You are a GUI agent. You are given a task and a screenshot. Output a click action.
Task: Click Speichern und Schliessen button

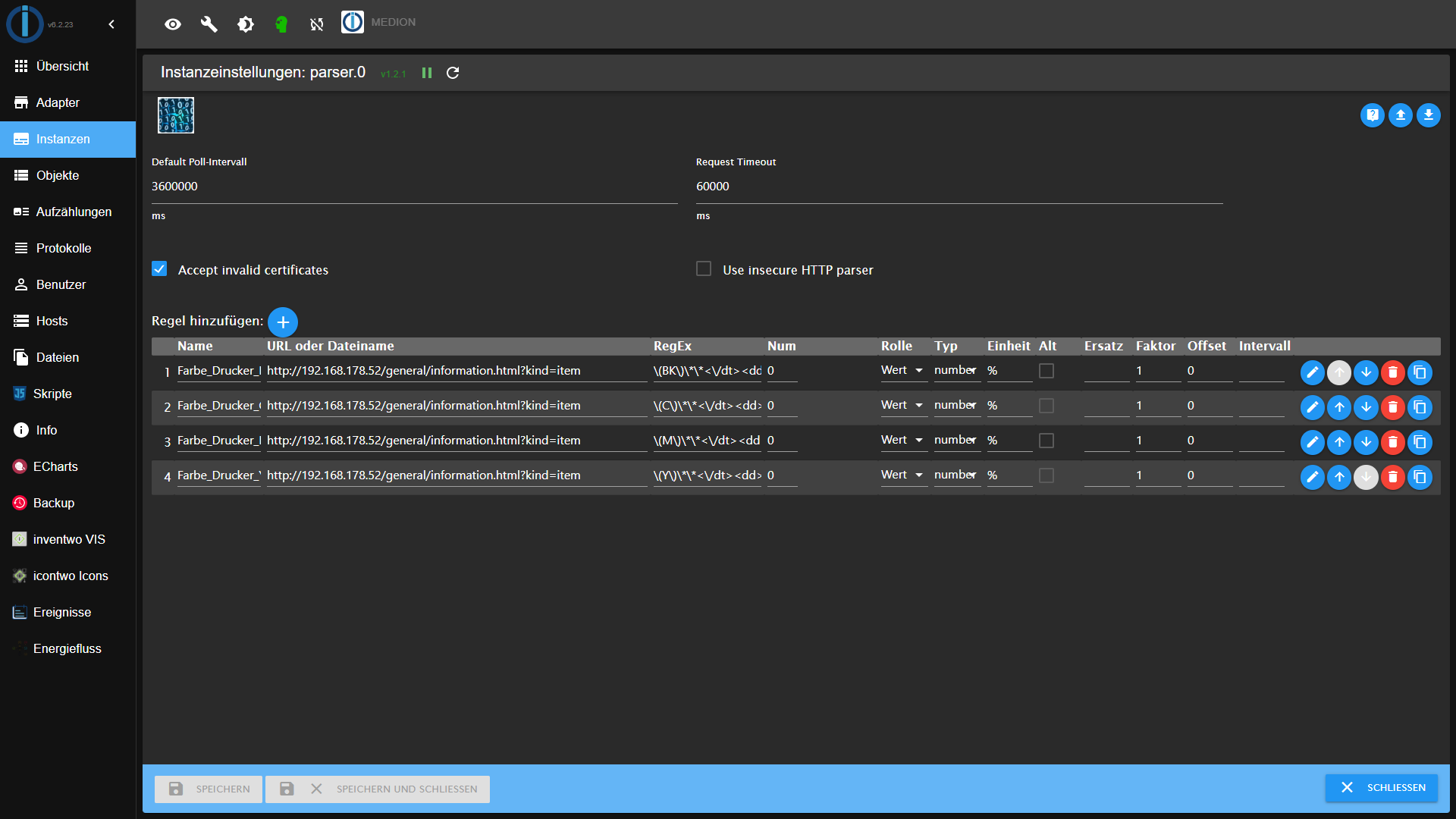tap(378, 789)
